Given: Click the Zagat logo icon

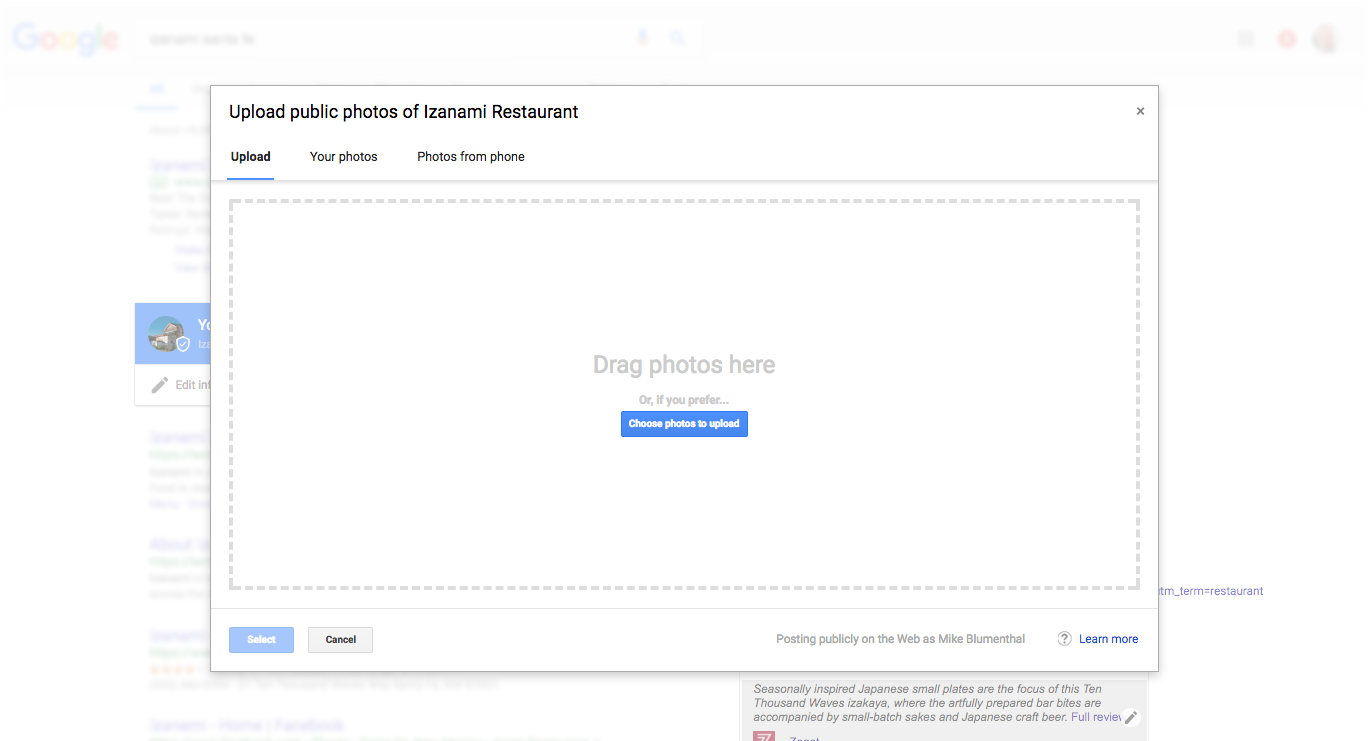Looking at the screenshot, I should [764, 737].
